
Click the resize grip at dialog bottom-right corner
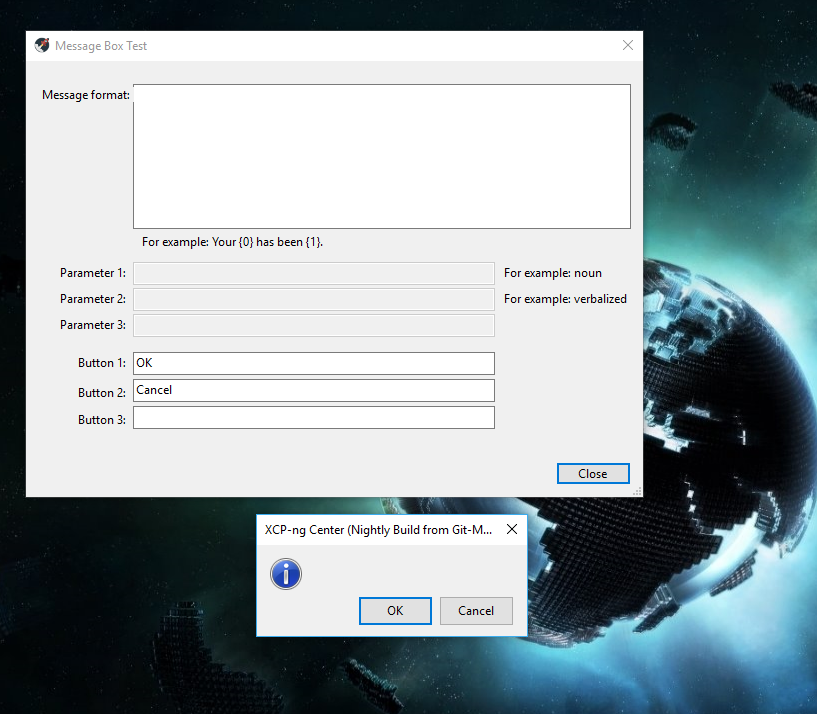click(637, 490)
